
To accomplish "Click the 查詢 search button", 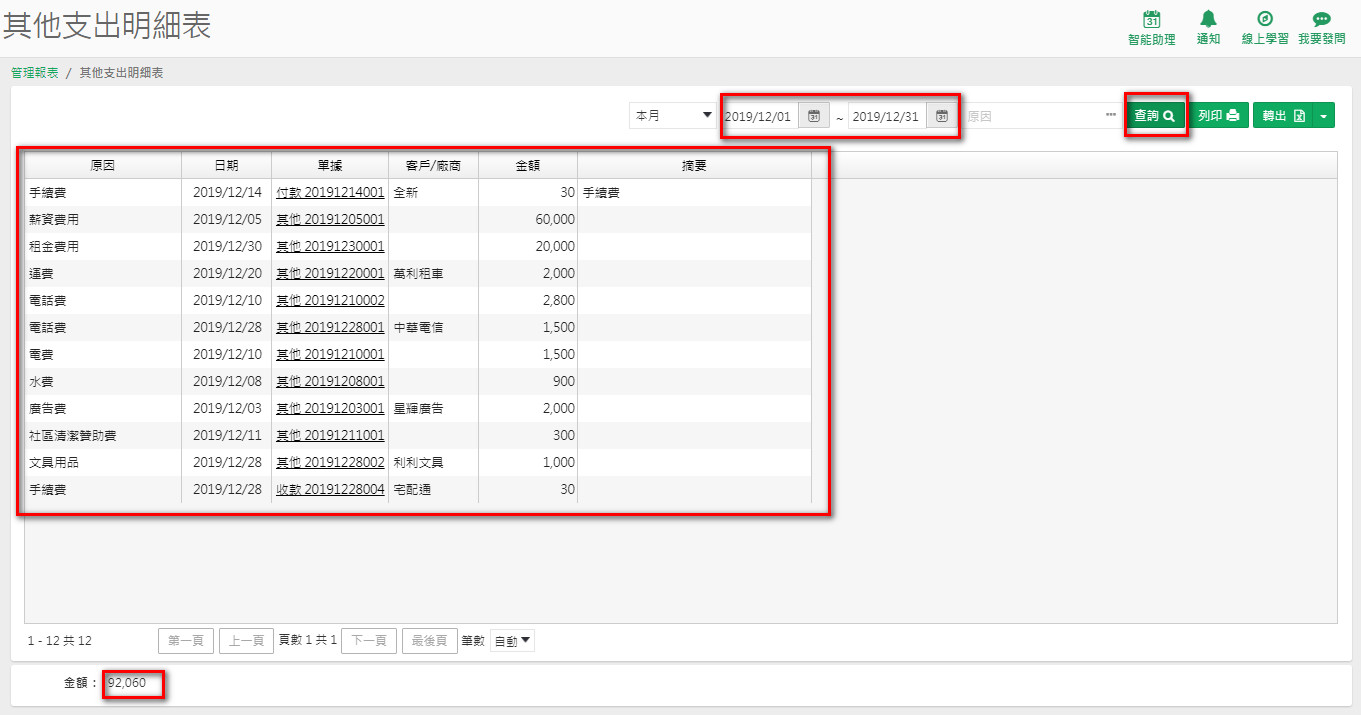I will 1155,115.
